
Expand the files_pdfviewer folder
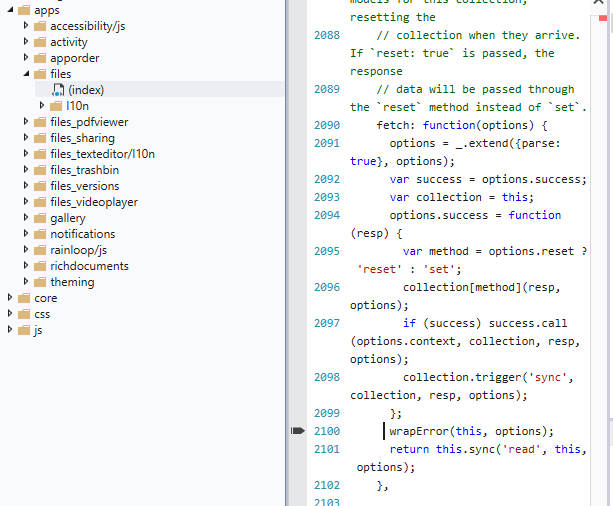tap(26, 122)
